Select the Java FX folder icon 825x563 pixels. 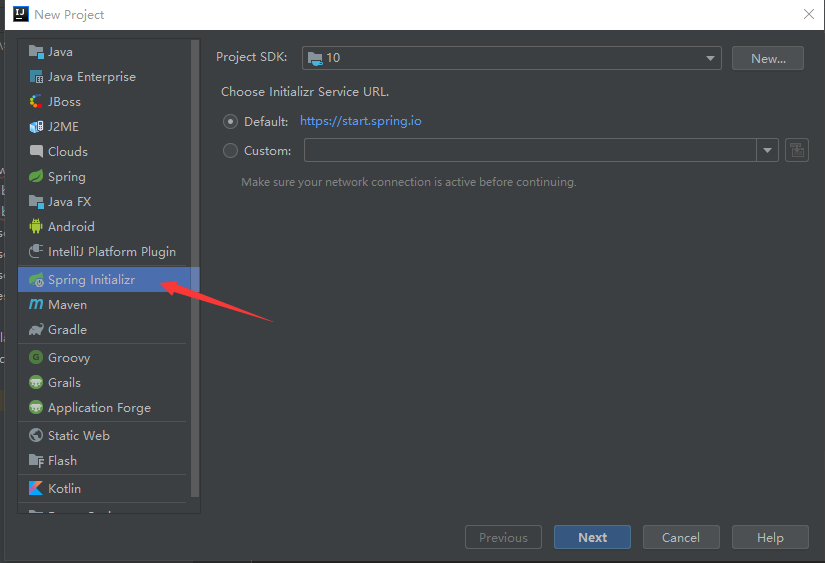tap(36, 202)
